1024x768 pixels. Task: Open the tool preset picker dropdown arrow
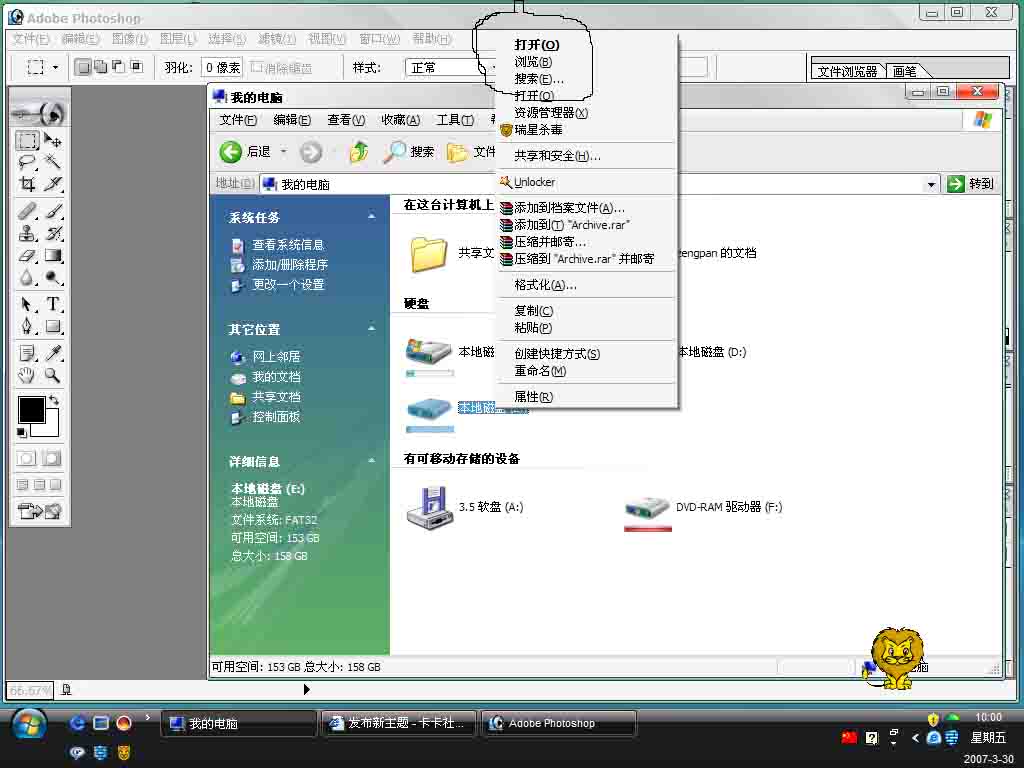click(x=56, y=67)
